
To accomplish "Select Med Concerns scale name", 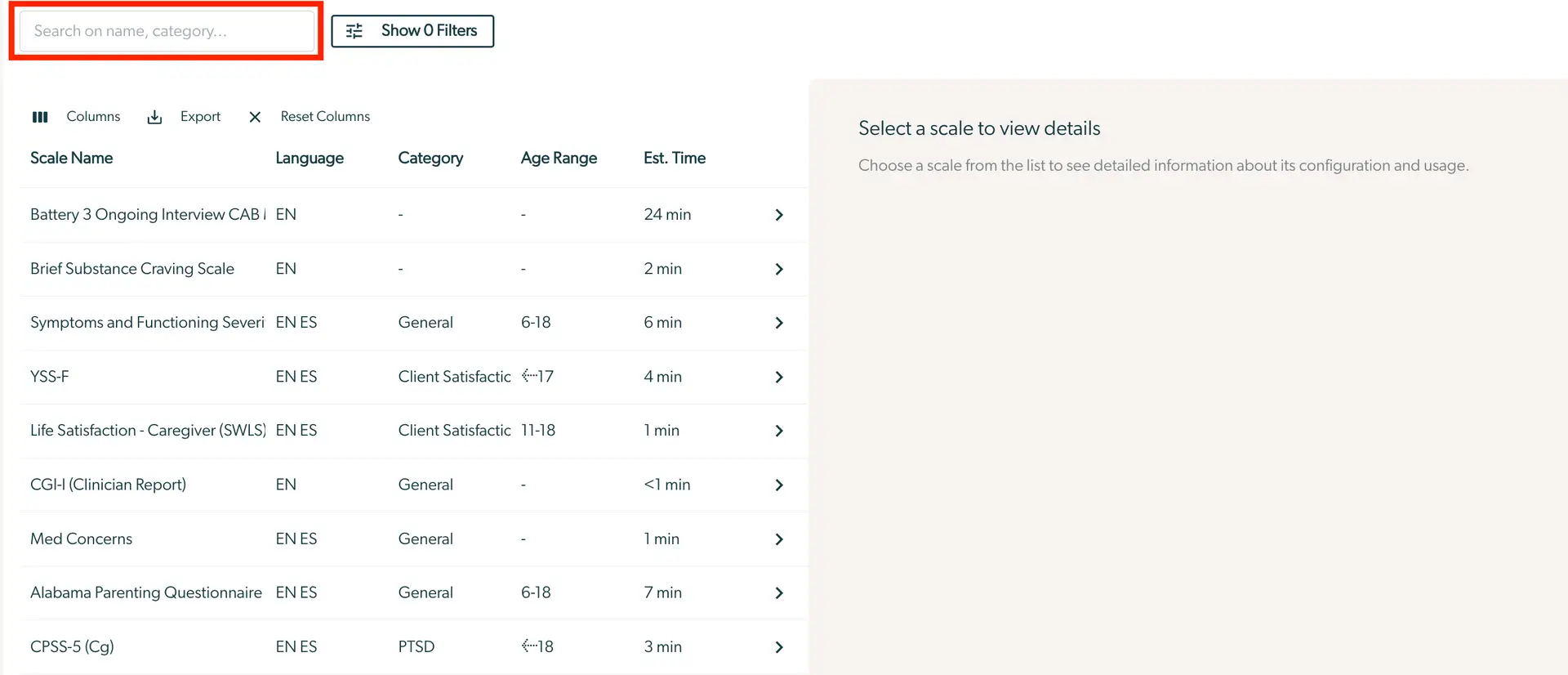I will 81,539.
